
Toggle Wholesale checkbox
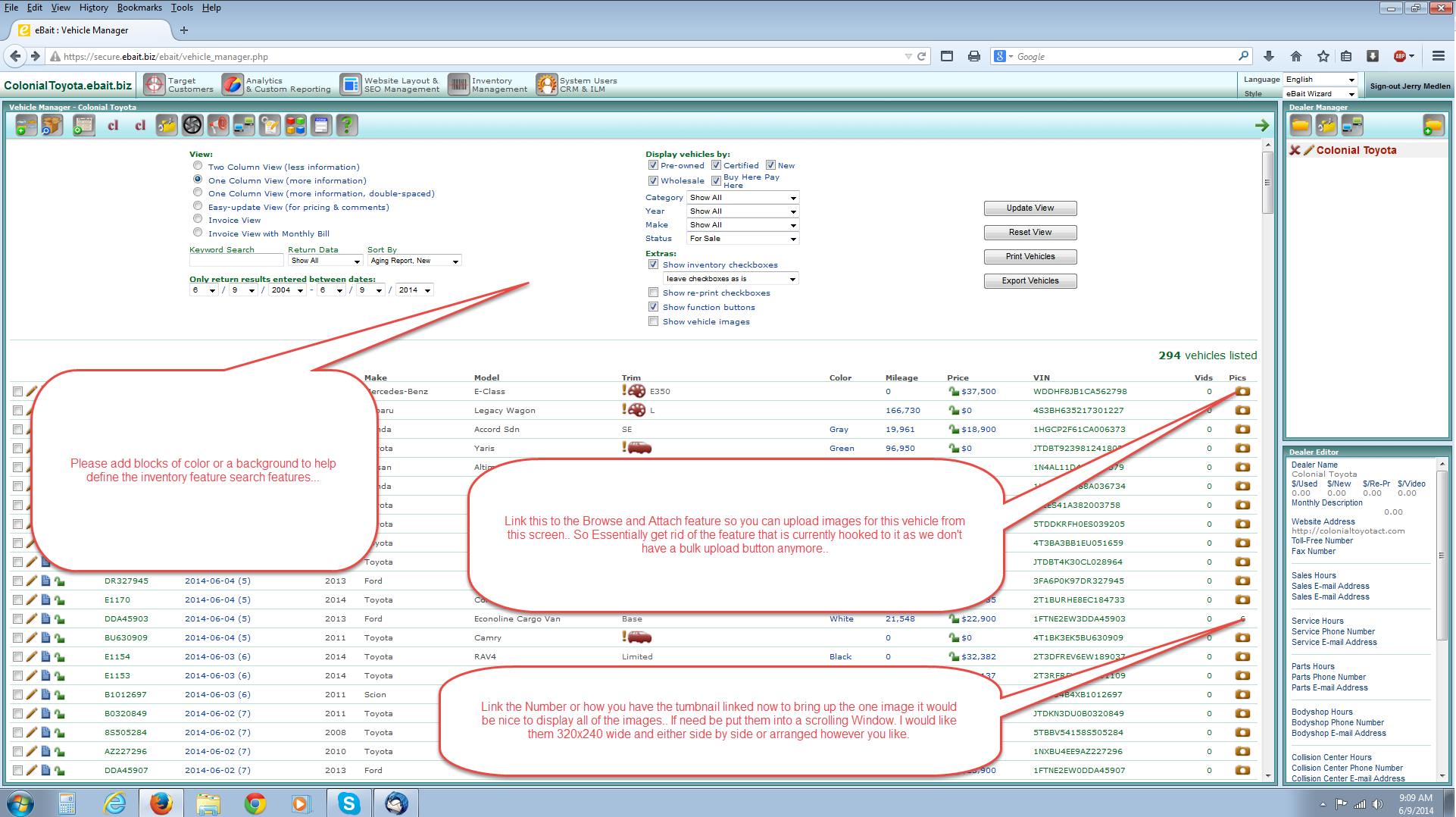tap(653, 180)
